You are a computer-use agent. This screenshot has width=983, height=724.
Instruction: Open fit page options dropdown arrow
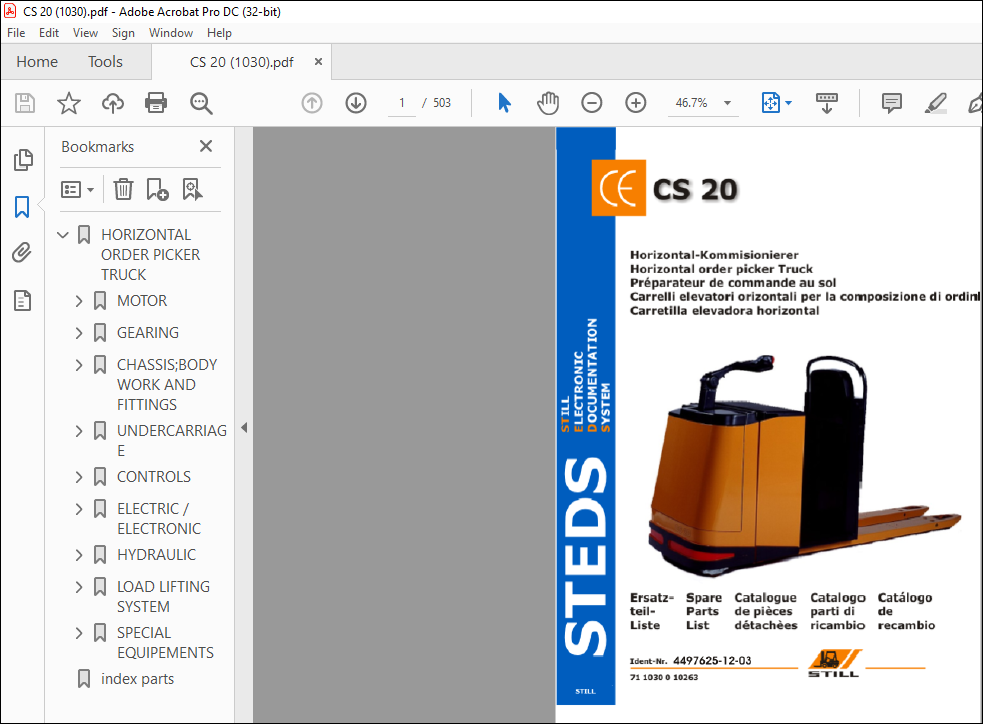789,103
